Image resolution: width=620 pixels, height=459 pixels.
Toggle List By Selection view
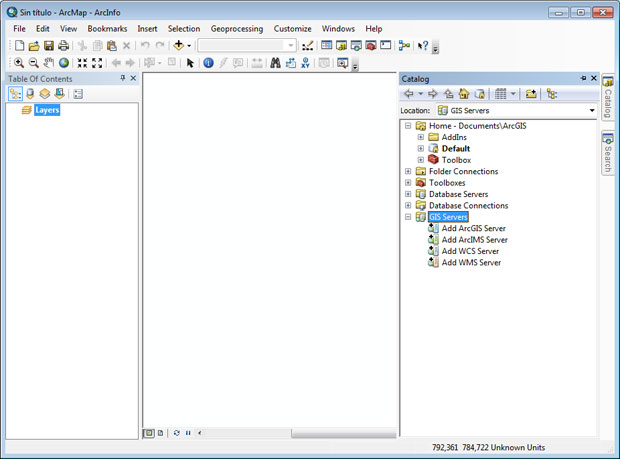coord(60,94)
